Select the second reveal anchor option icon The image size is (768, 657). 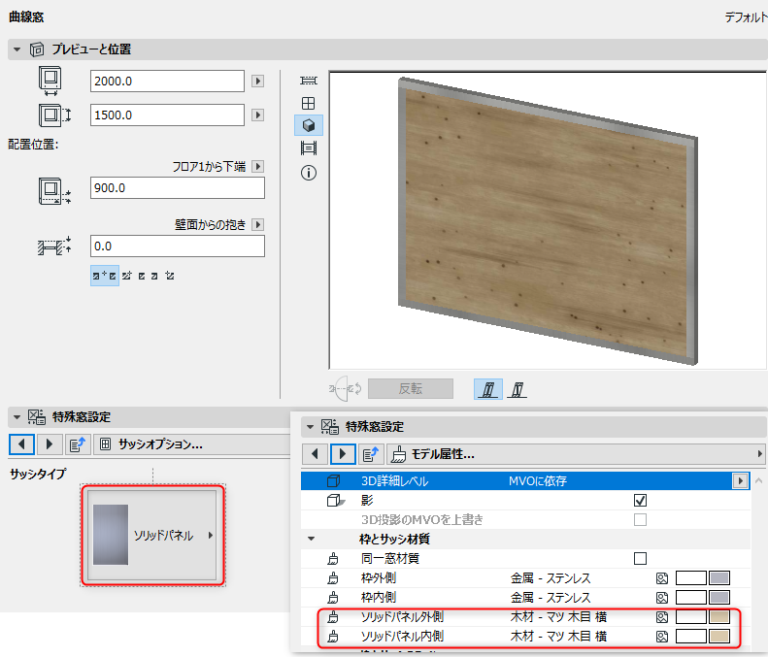[127, 276]
